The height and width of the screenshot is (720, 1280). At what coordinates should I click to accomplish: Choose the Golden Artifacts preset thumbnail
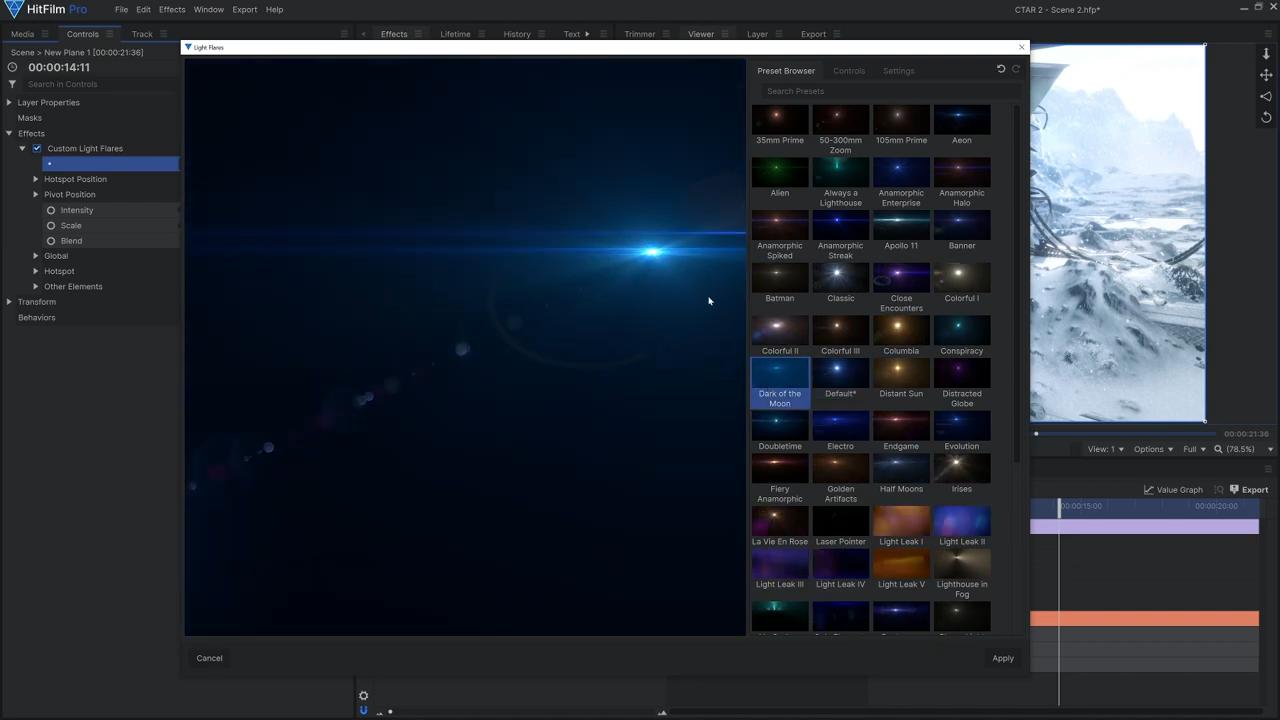click(x=840, y=467)
